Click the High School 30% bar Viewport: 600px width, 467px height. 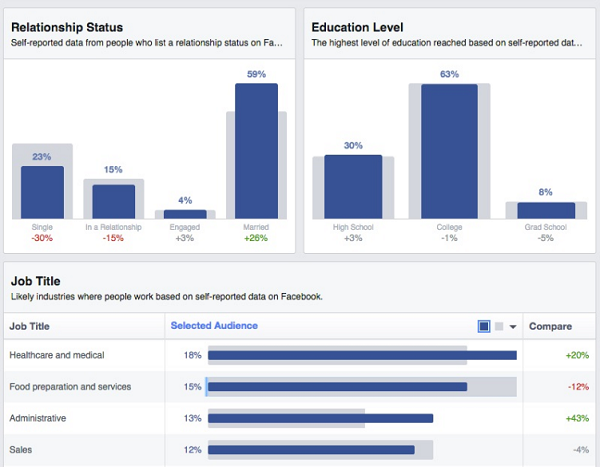click(x=353, y=187)
